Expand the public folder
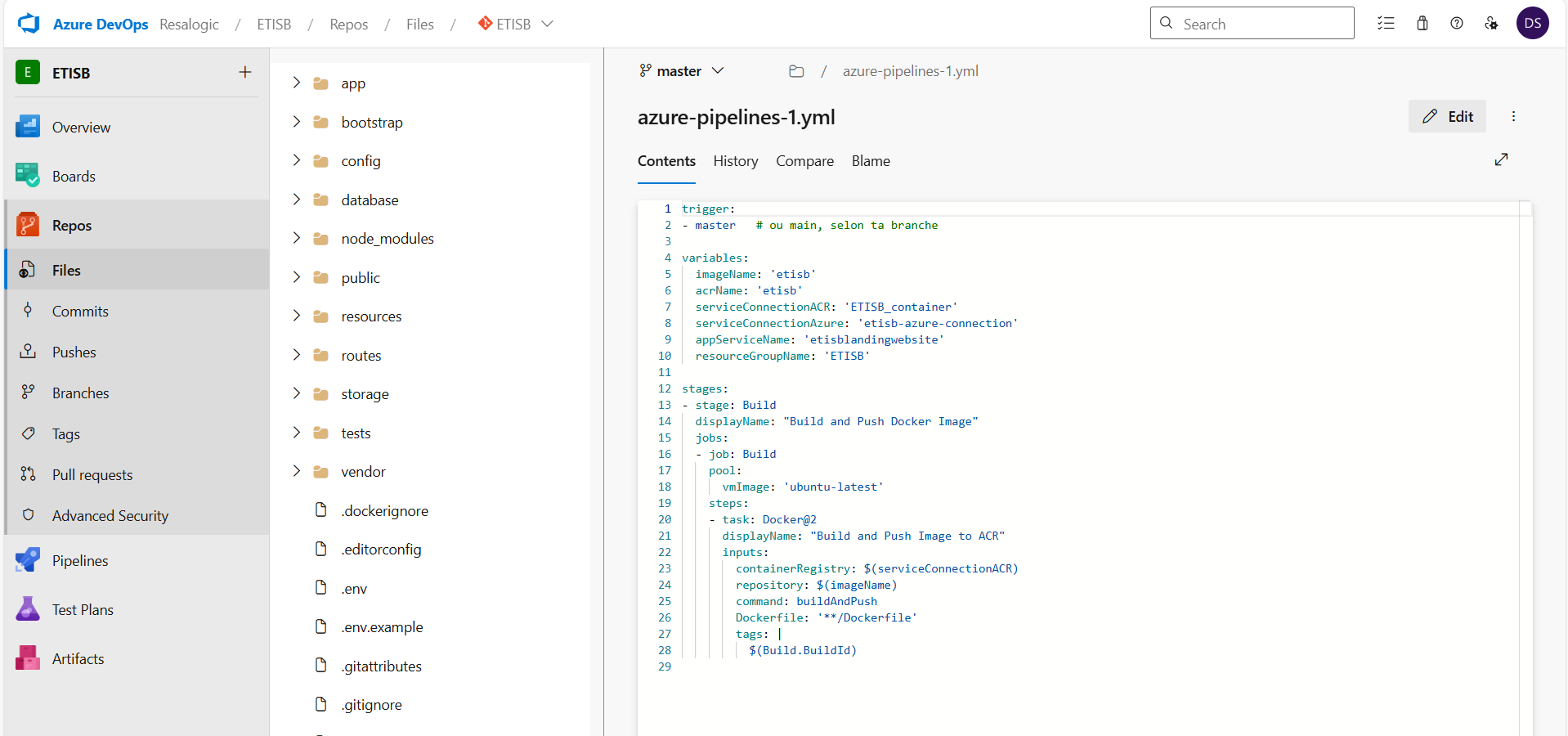The image size is (1568, 736). (297, 277)
